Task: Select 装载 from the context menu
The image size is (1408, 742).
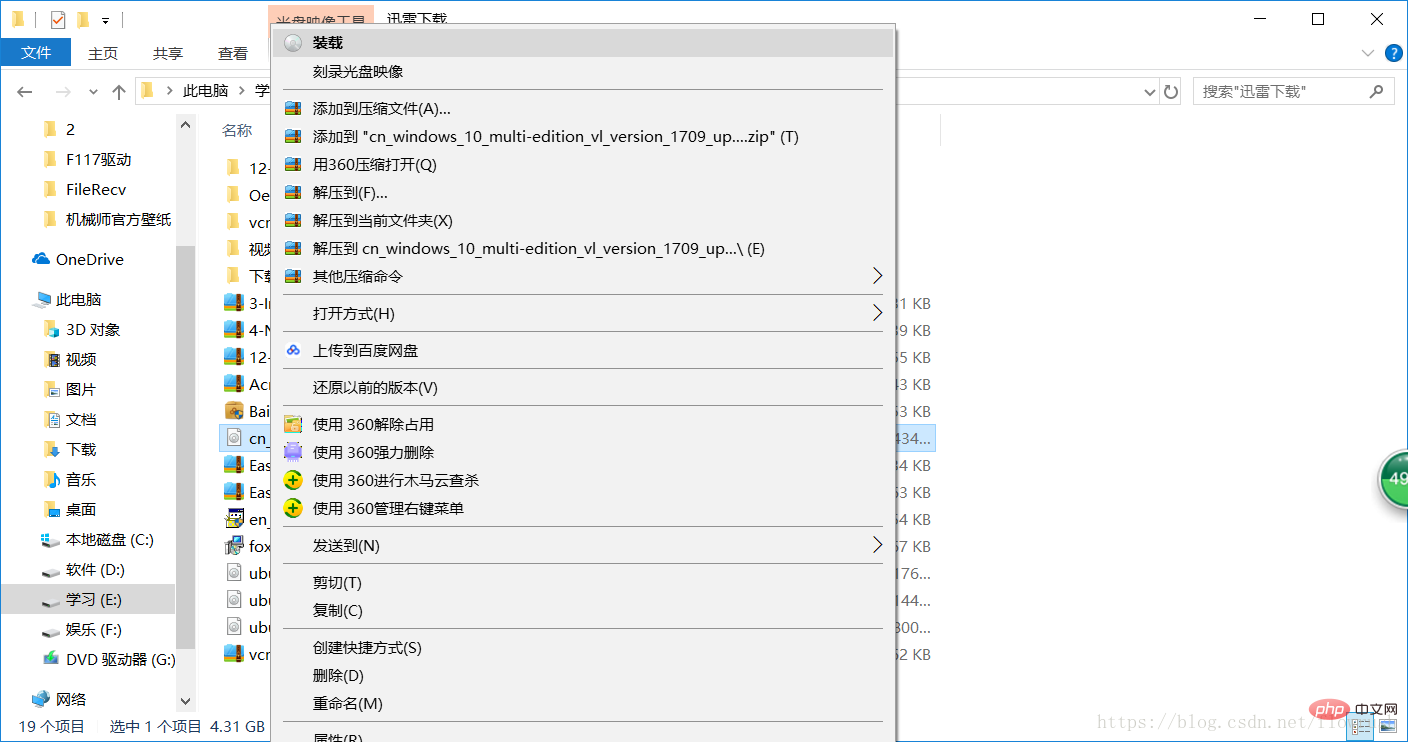Action: coord(330,42)
